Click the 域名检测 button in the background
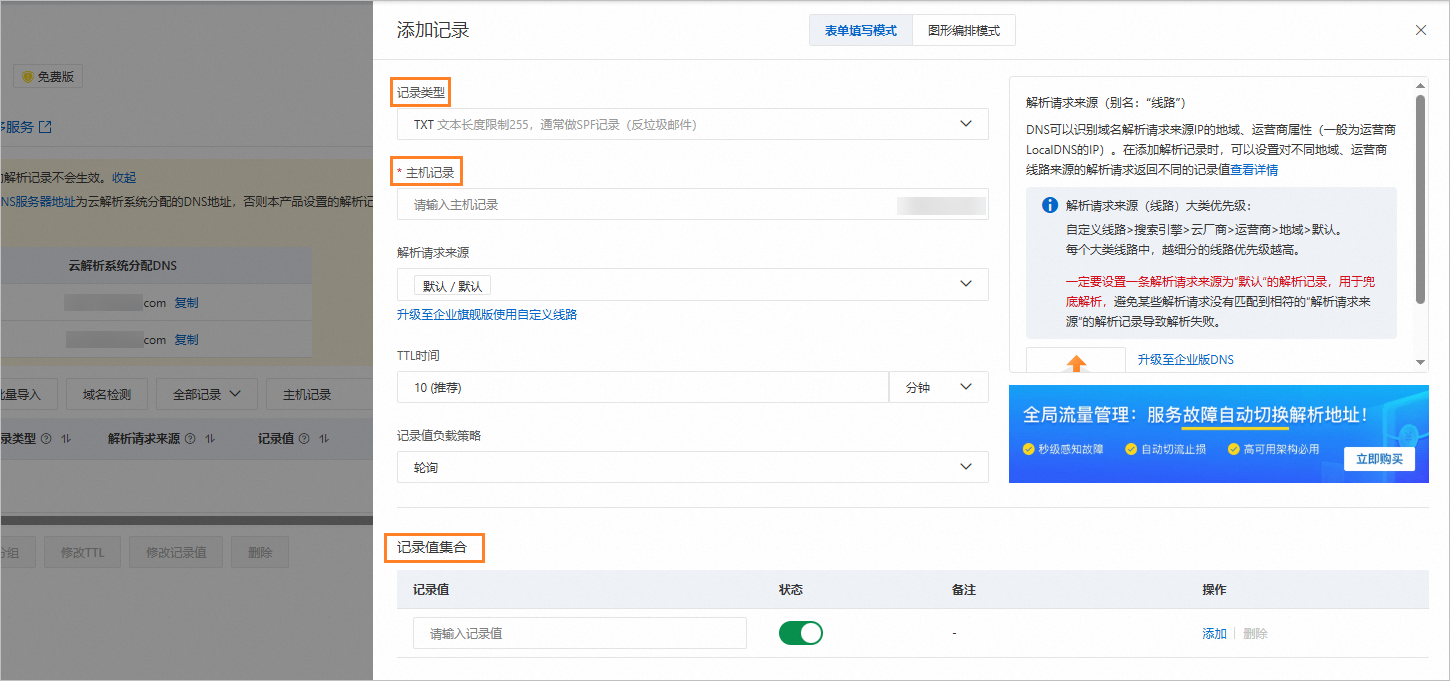 (106, 394)
